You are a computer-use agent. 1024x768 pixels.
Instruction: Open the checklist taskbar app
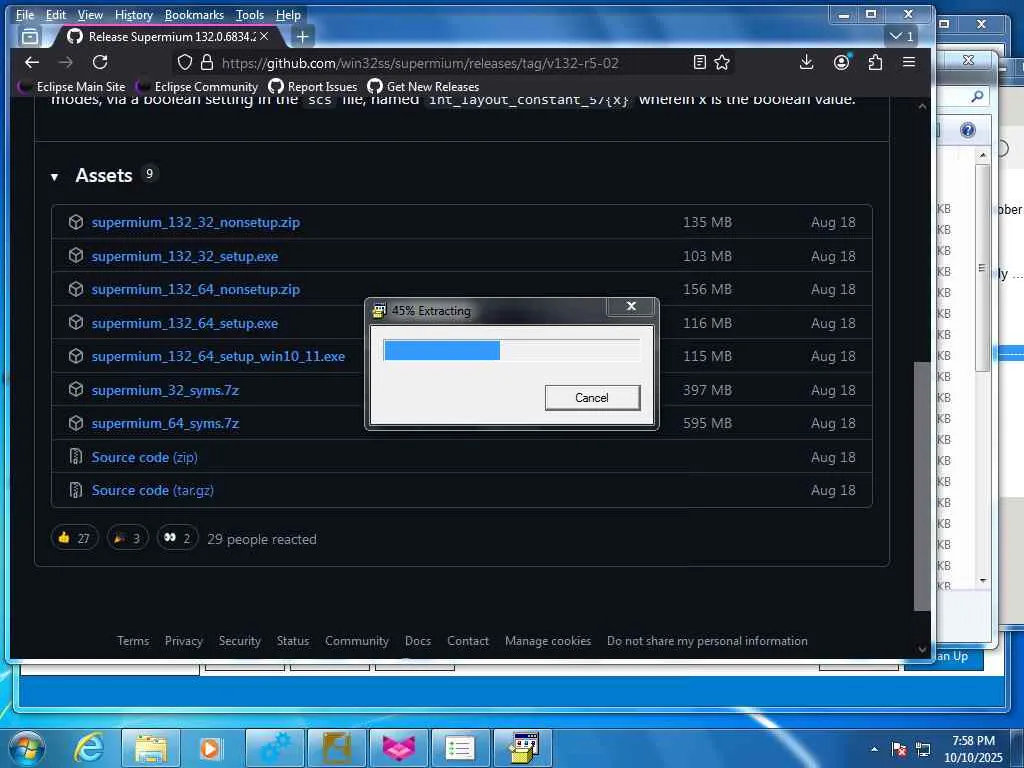coord(460,748)
